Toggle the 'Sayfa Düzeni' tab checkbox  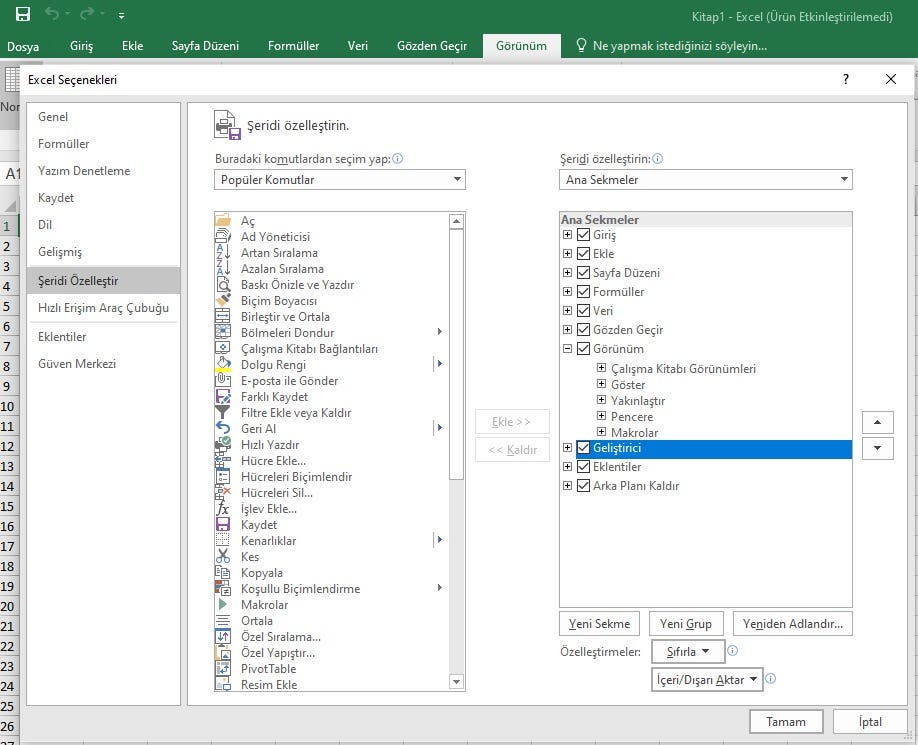tap(583, 273)
